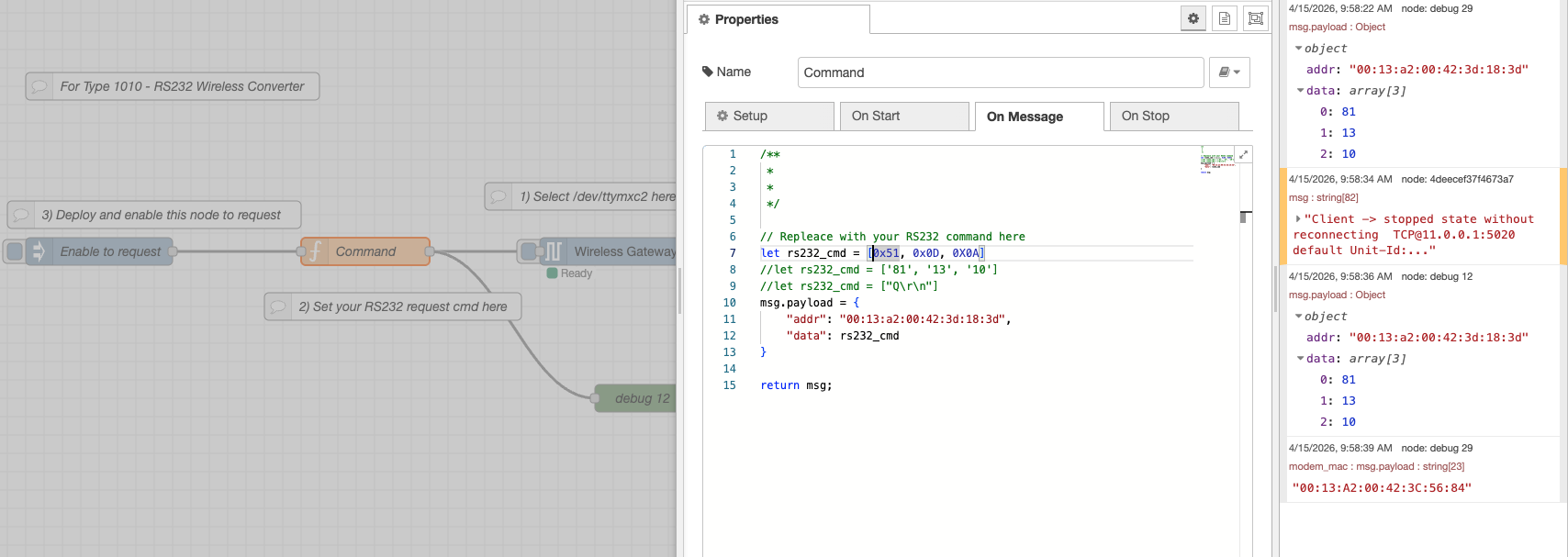Collapse the data array in debug 12 message
1568x557 pixels.
1300,359
